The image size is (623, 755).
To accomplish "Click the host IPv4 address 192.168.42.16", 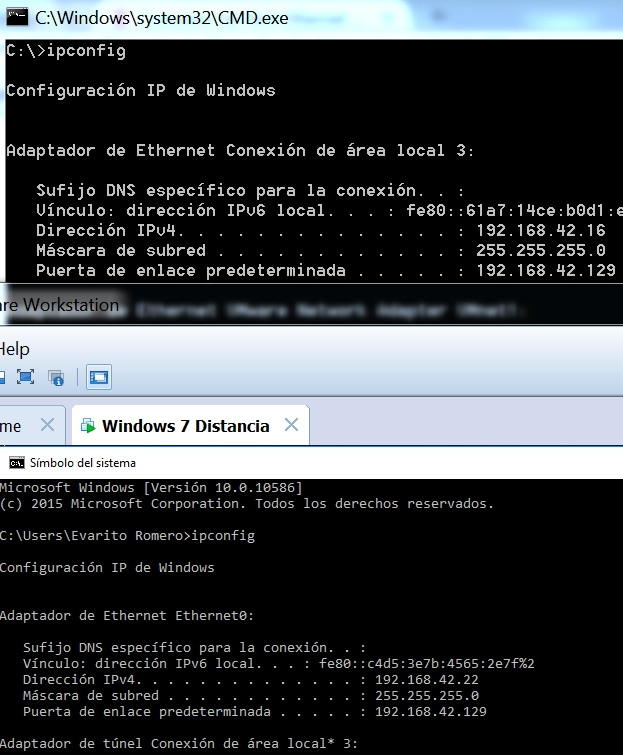I will coord(535,230).
